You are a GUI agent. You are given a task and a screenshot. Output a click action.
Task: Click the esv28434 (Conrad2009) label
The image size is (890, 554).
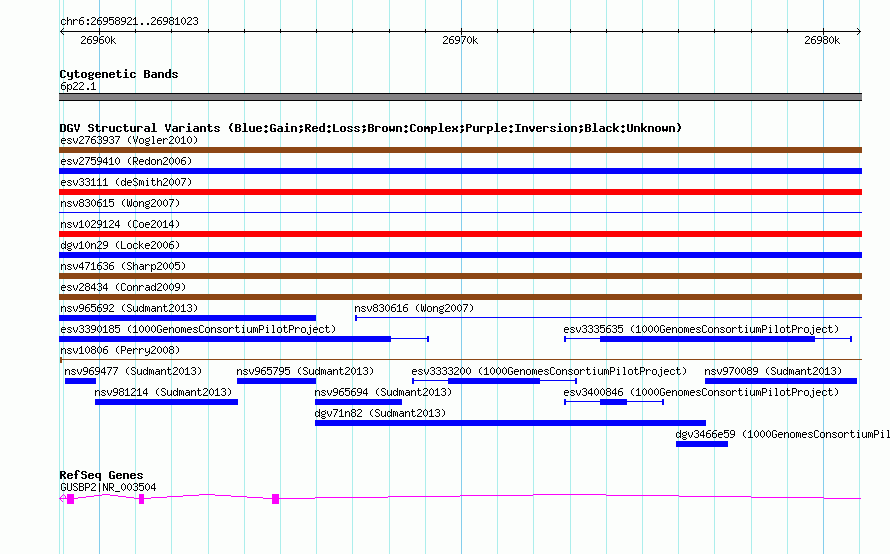click(x=123, y=287)
